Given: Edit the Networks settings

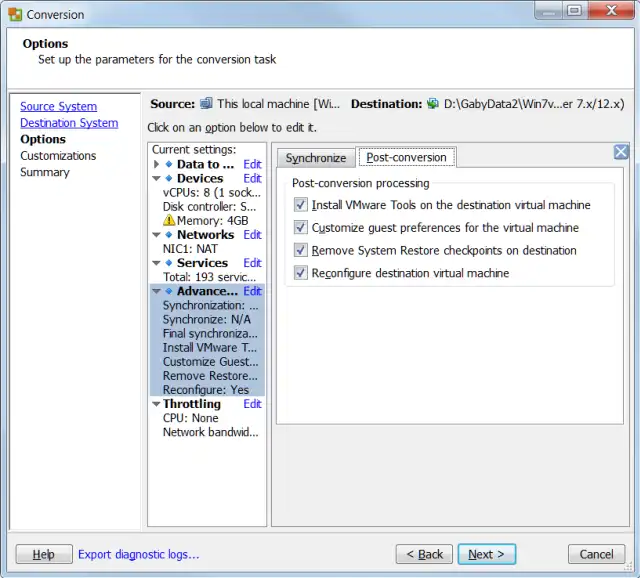Looking at the screenshot, I should (252, 235).
